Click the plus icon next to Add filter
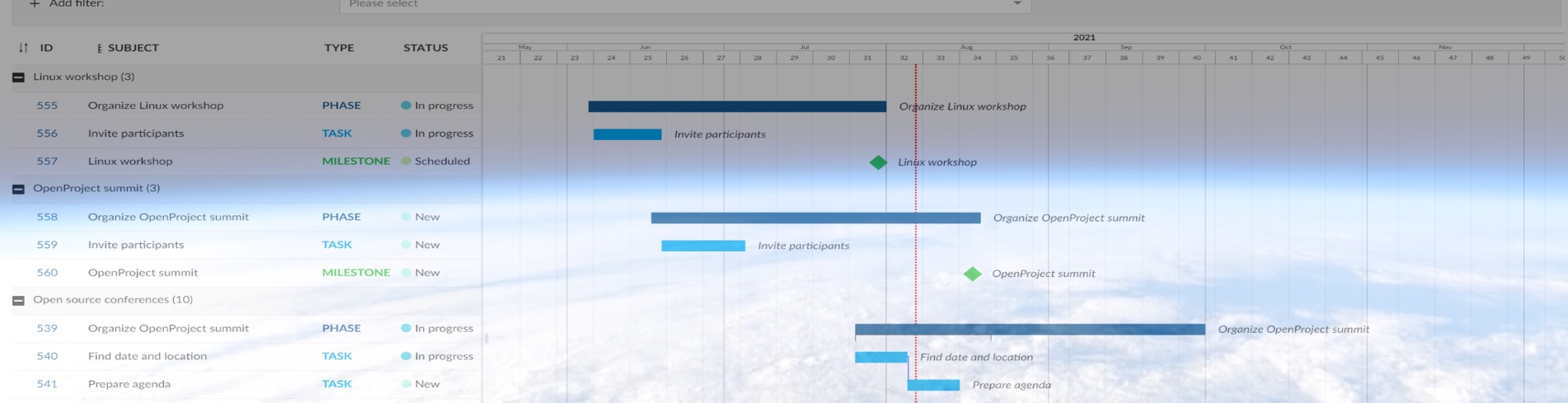The height and width of the screenshot is (403, 1568). 34,4
